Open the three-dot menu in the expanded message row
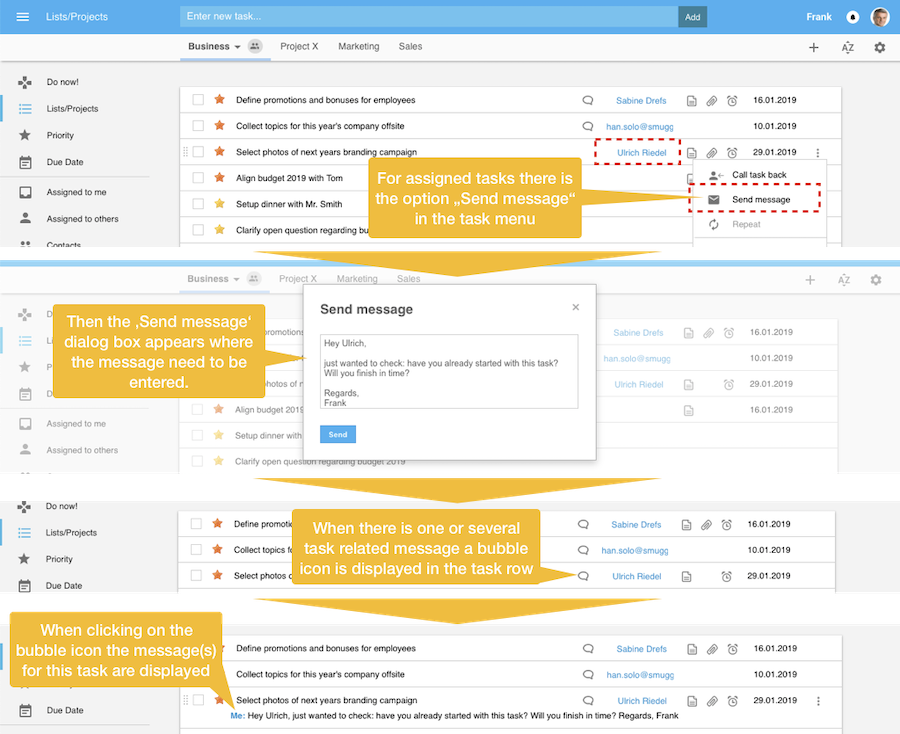Screen dimensions: 900x734 click(818, 701)
